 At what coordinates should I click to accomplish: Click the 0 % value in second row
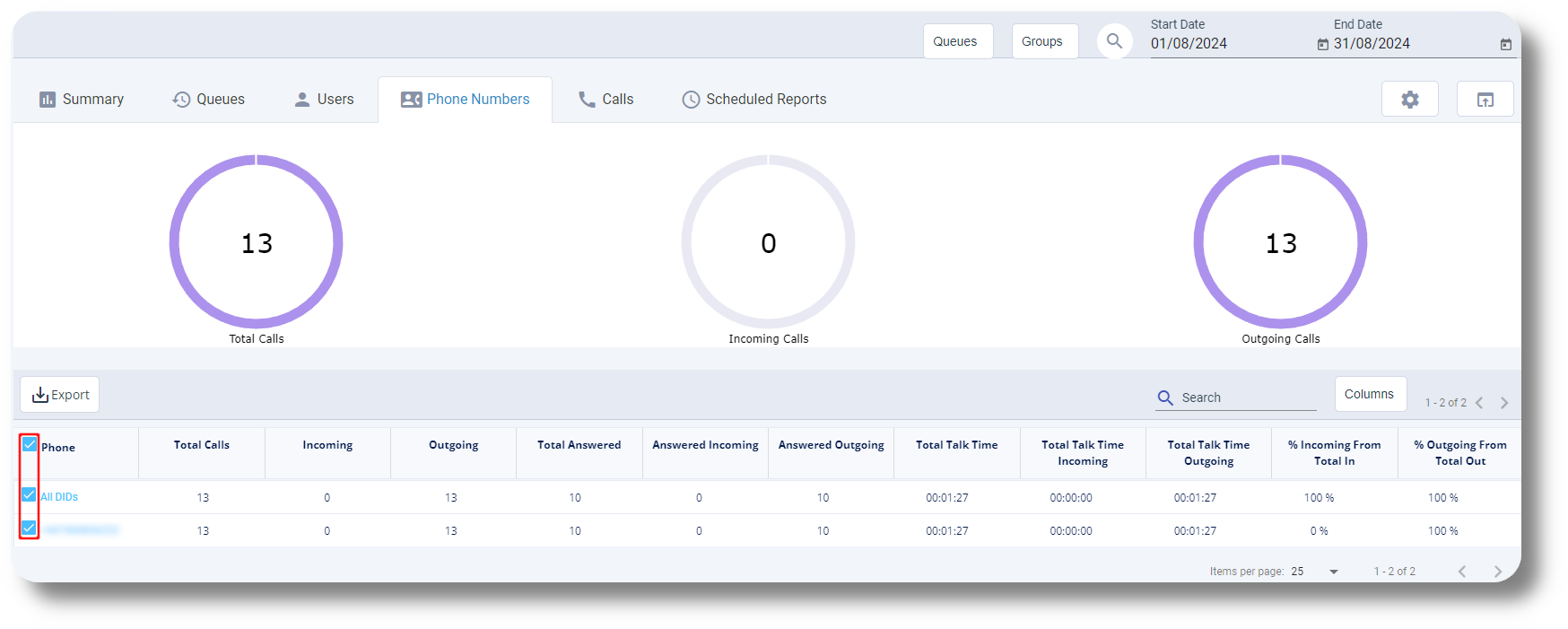pos(1319,531)
